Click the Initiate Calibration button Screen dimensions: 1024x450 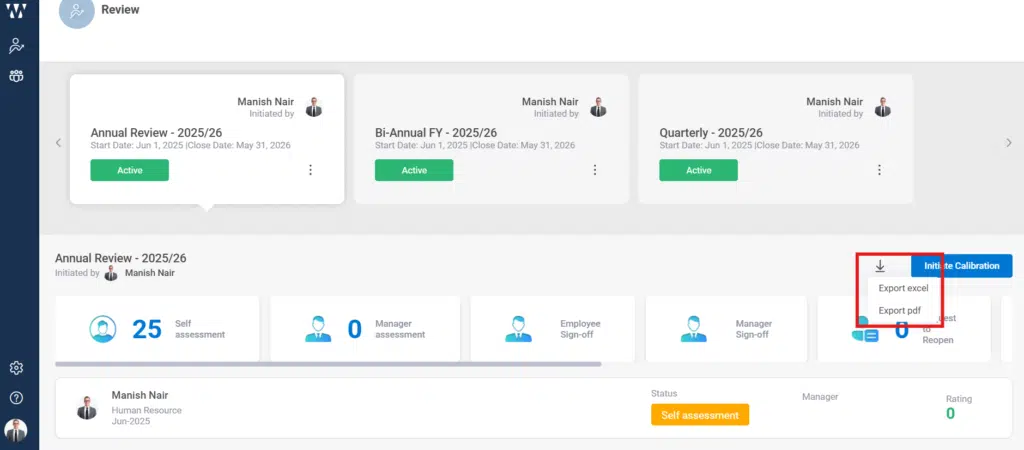[x=961, y=266]
